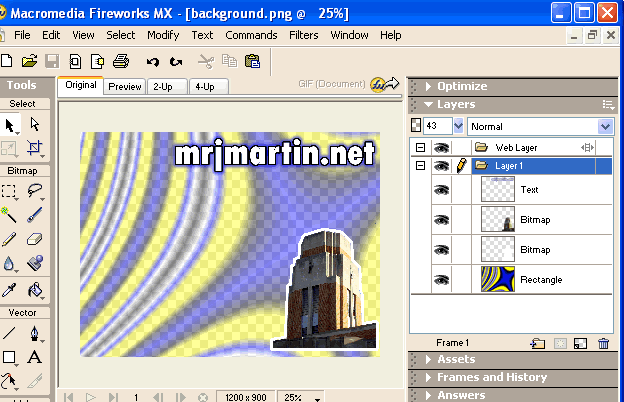The image size is (624, 402).
Task: Expand the Frames and History panel
Action: [491, 377]
